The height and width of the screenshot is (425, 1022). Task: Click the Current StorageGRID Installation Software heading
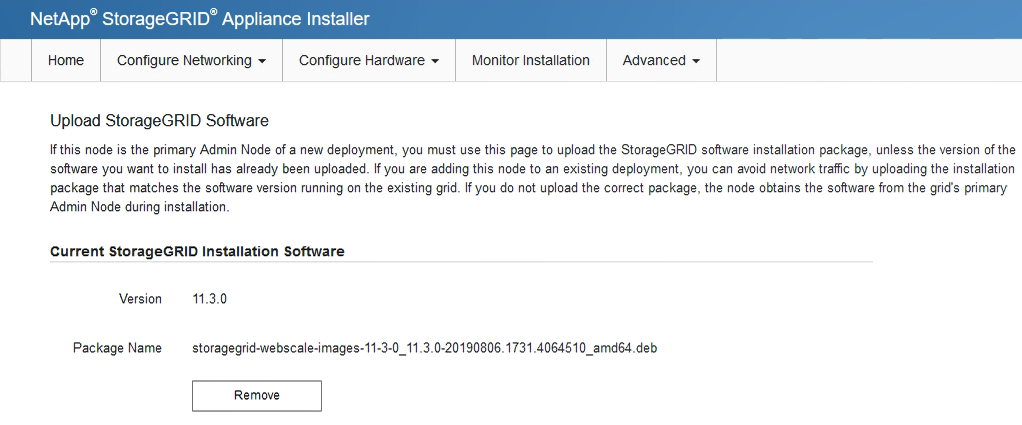pos(197,252)
